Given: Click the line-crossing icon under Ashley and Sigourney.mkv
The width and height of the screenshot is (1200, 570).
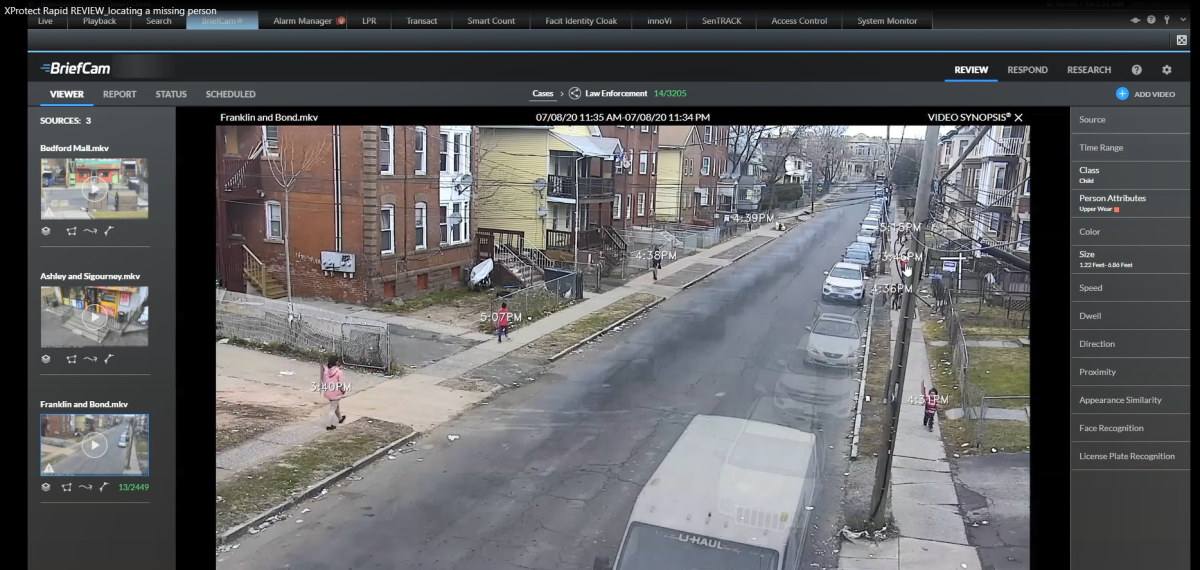Looking at the screenshot, I should tap(108, 358).
